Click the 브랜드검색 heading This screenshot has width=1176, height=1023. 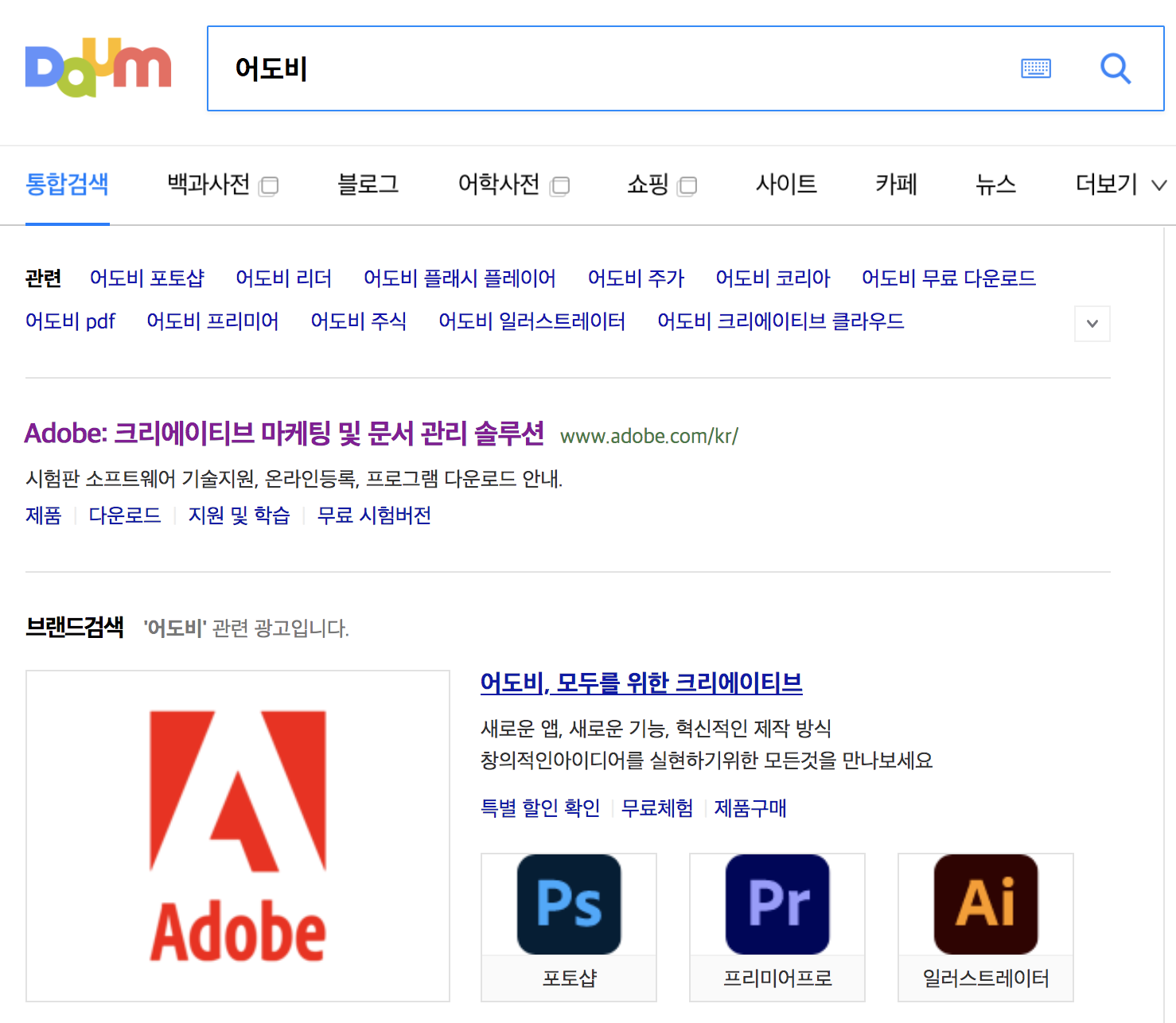75,628
